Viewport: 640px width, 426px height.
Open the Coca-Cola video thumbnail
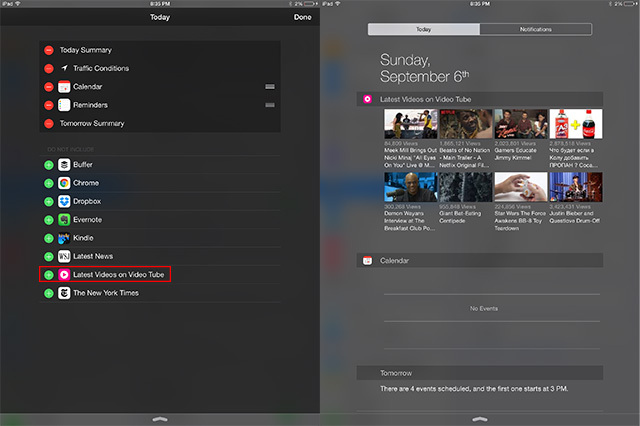[x=576, y=124]
